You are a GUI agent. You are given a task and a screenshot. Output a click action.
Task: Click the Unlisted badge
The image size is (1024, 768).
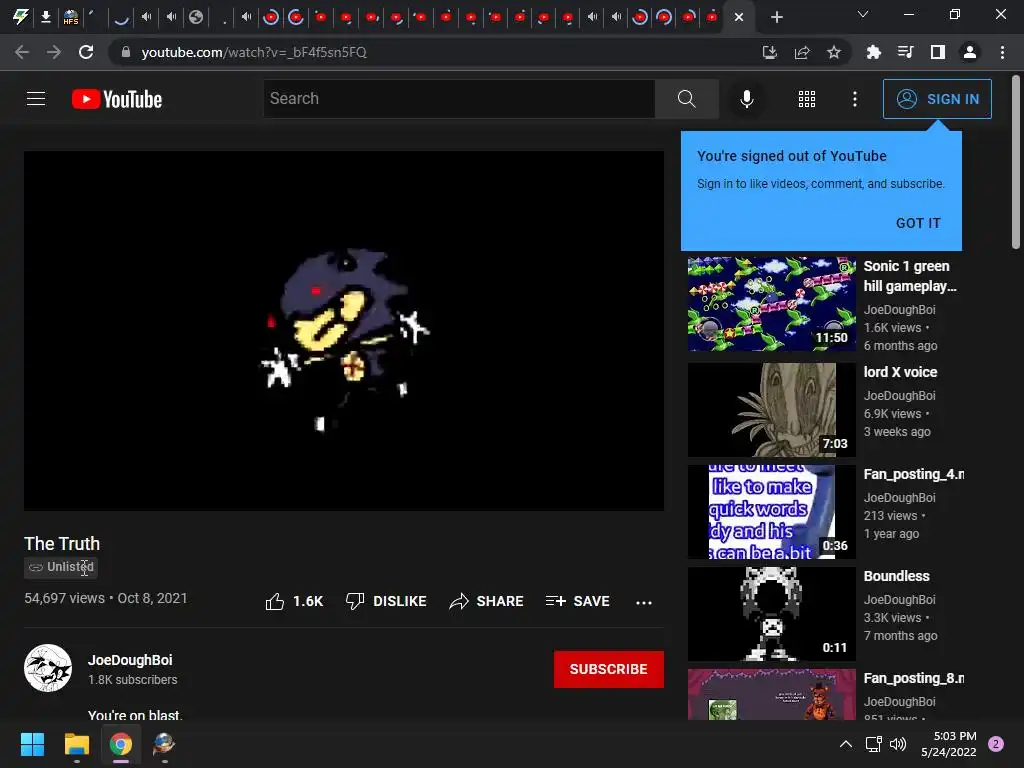click(x=61, y=567)
